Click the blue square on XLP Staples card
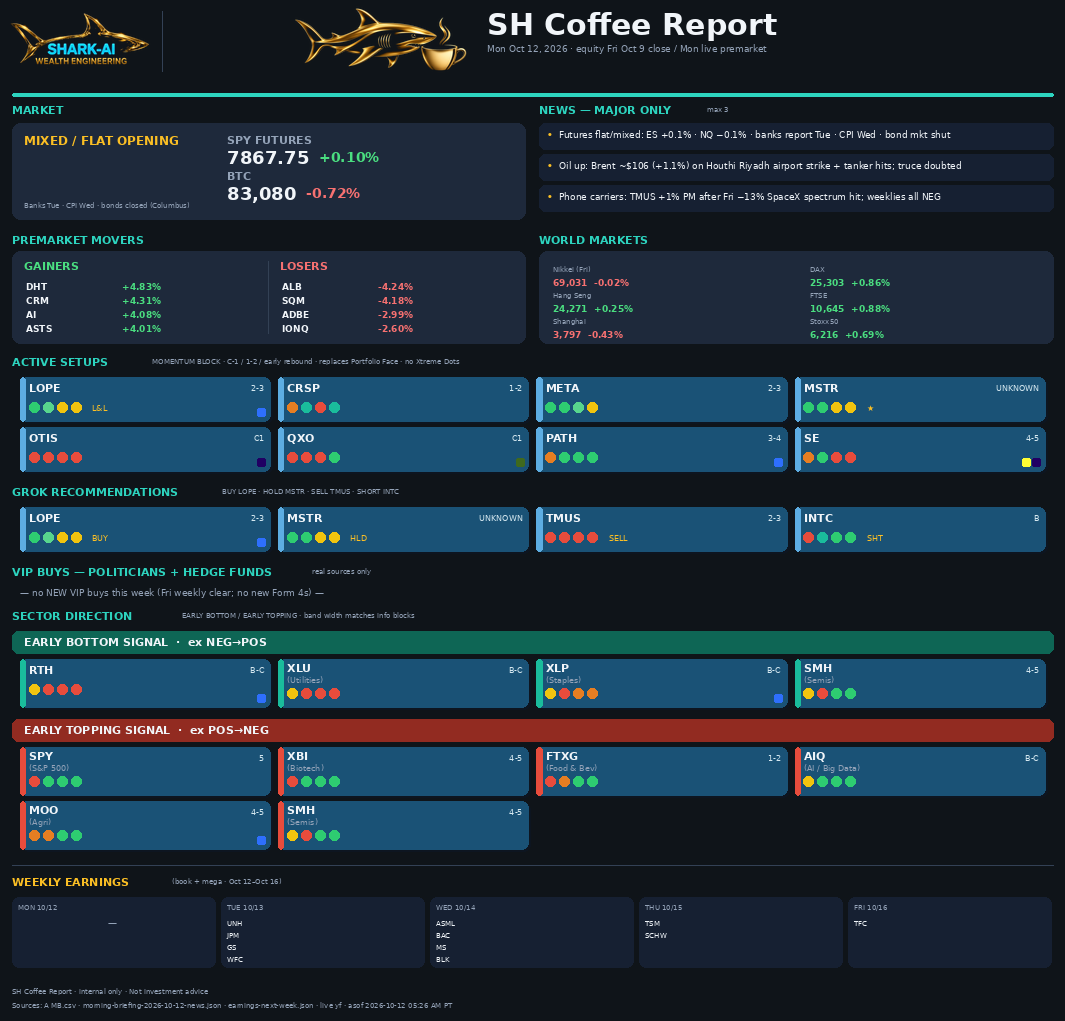The image size is (1065, 1021). pos(778,698)
